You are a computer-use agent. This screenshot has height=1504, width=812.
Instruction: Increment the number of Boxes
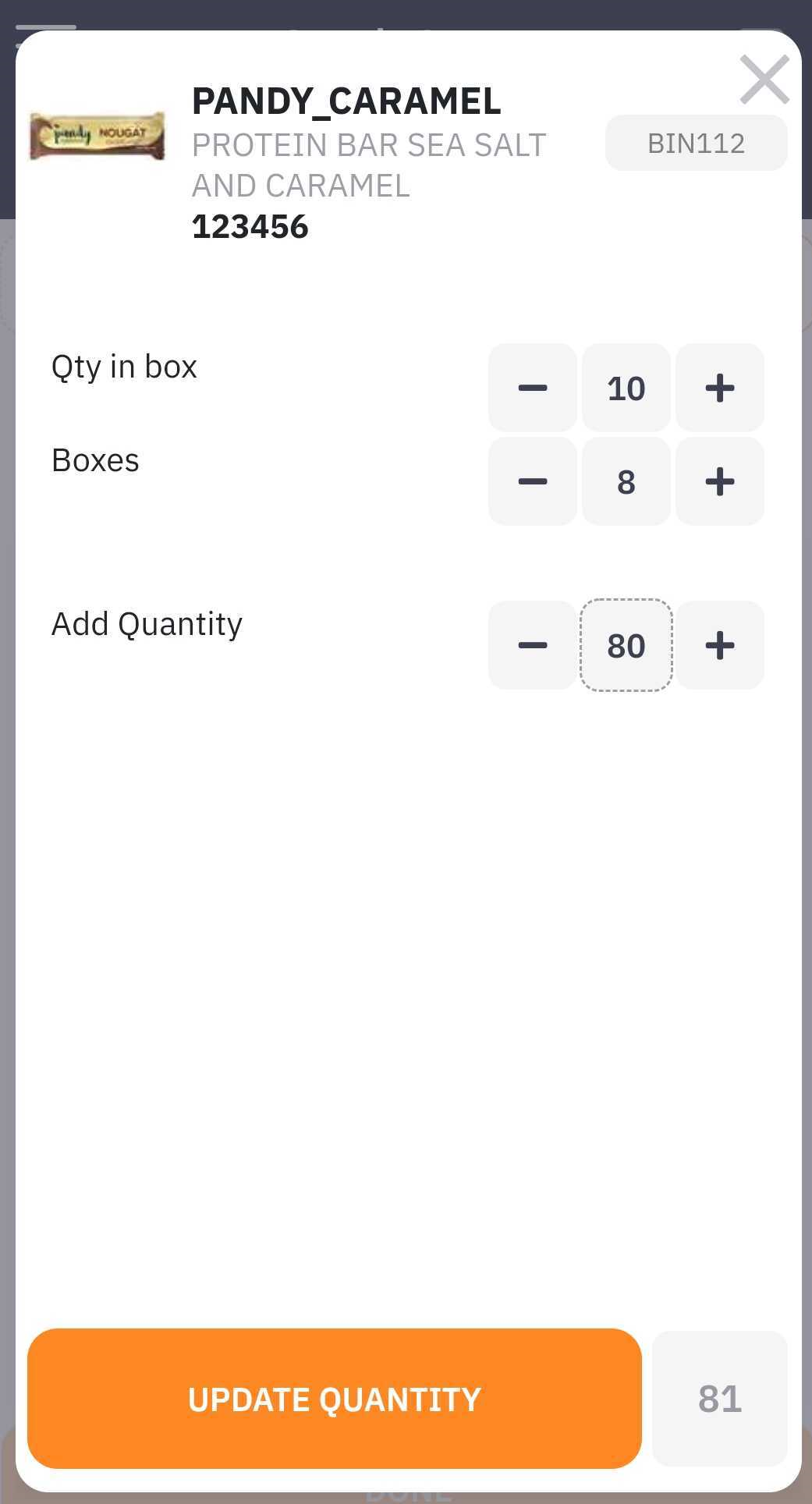(719, 481)
